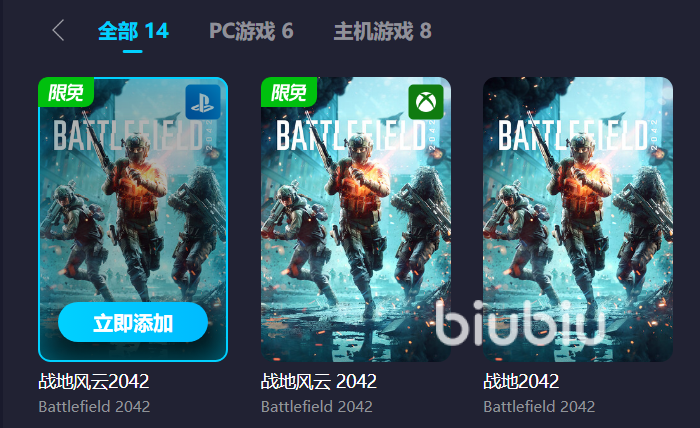Click 限免 tag on Xbox card
The width and height of the screenshot is (700, 428).
(289, 92)
